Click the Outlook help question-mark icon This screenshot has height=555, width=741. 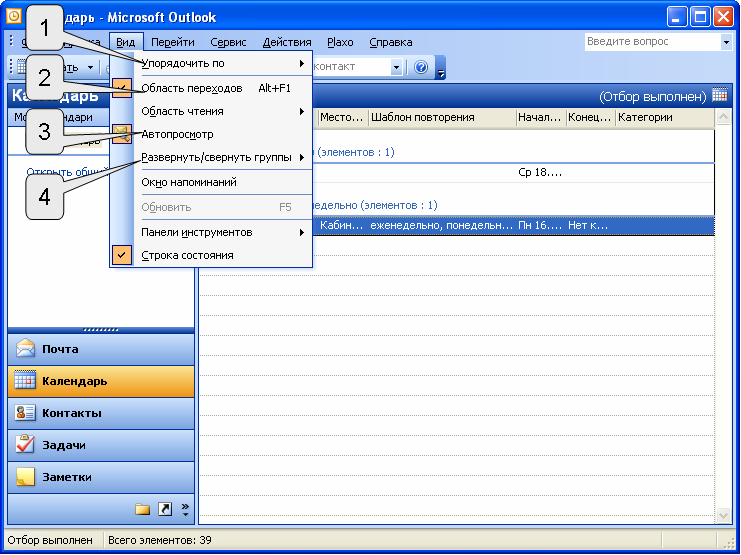coord(421,67)
